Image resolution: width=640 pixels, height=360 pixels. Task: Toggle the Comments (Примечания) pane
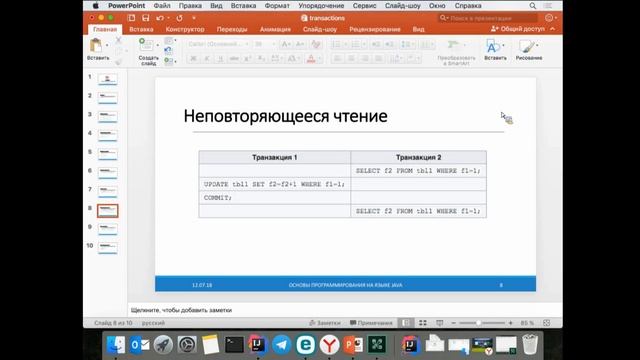coord(371,323)
